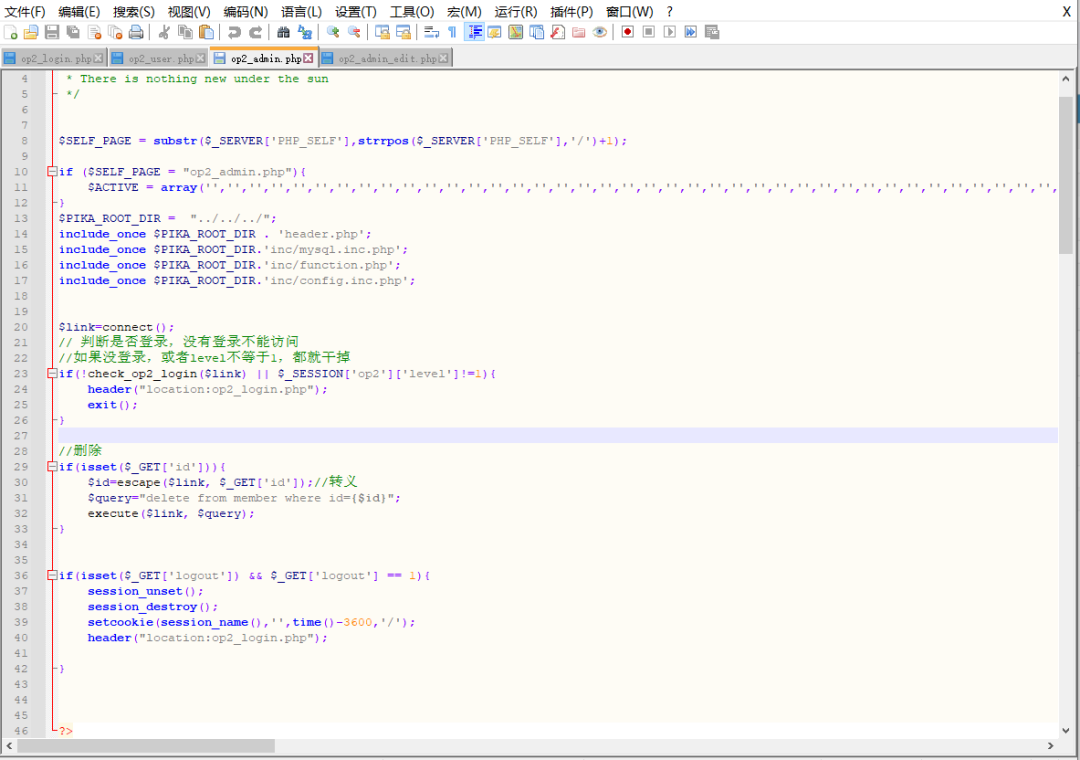The height and width of the screenshot is (760, 1080).
Task: Click the Paste clipboard icon
Action: tap(206, 32)
